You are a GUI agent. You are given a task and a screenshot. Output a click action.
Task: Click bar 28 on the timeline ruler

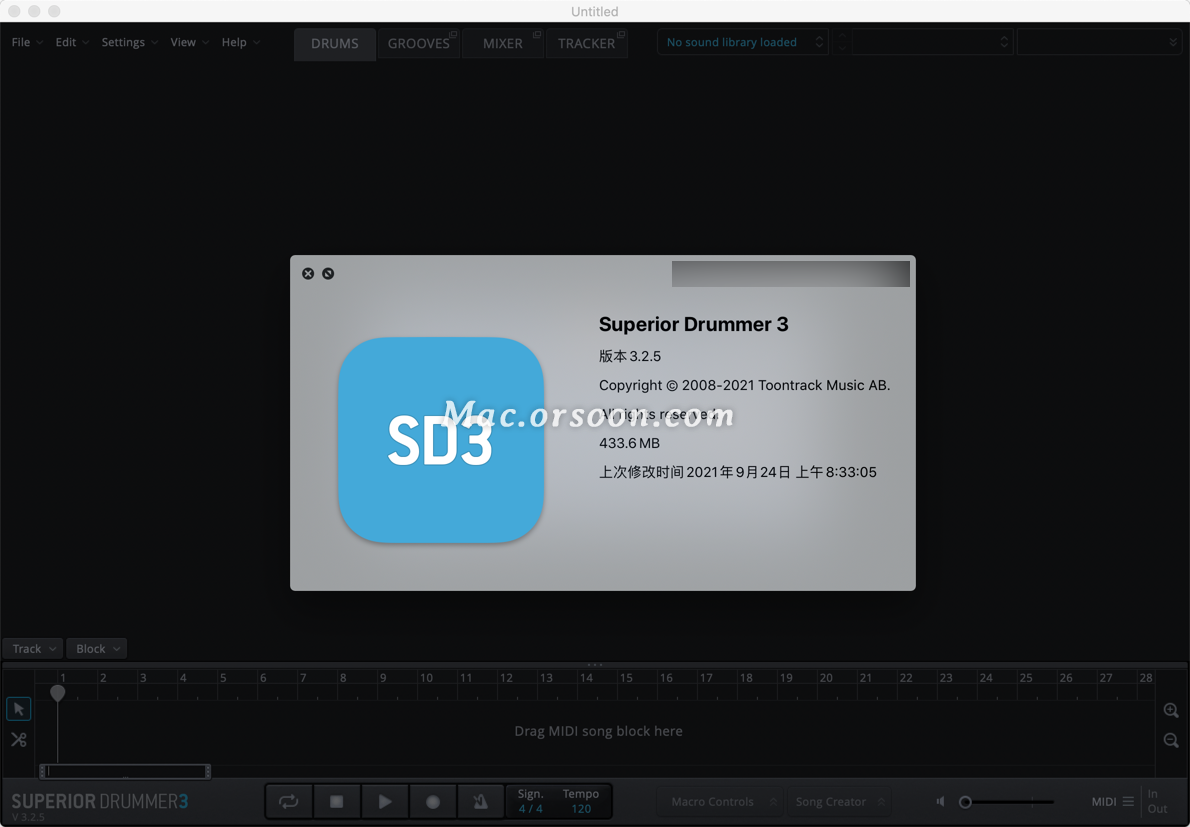(1146, 678)
